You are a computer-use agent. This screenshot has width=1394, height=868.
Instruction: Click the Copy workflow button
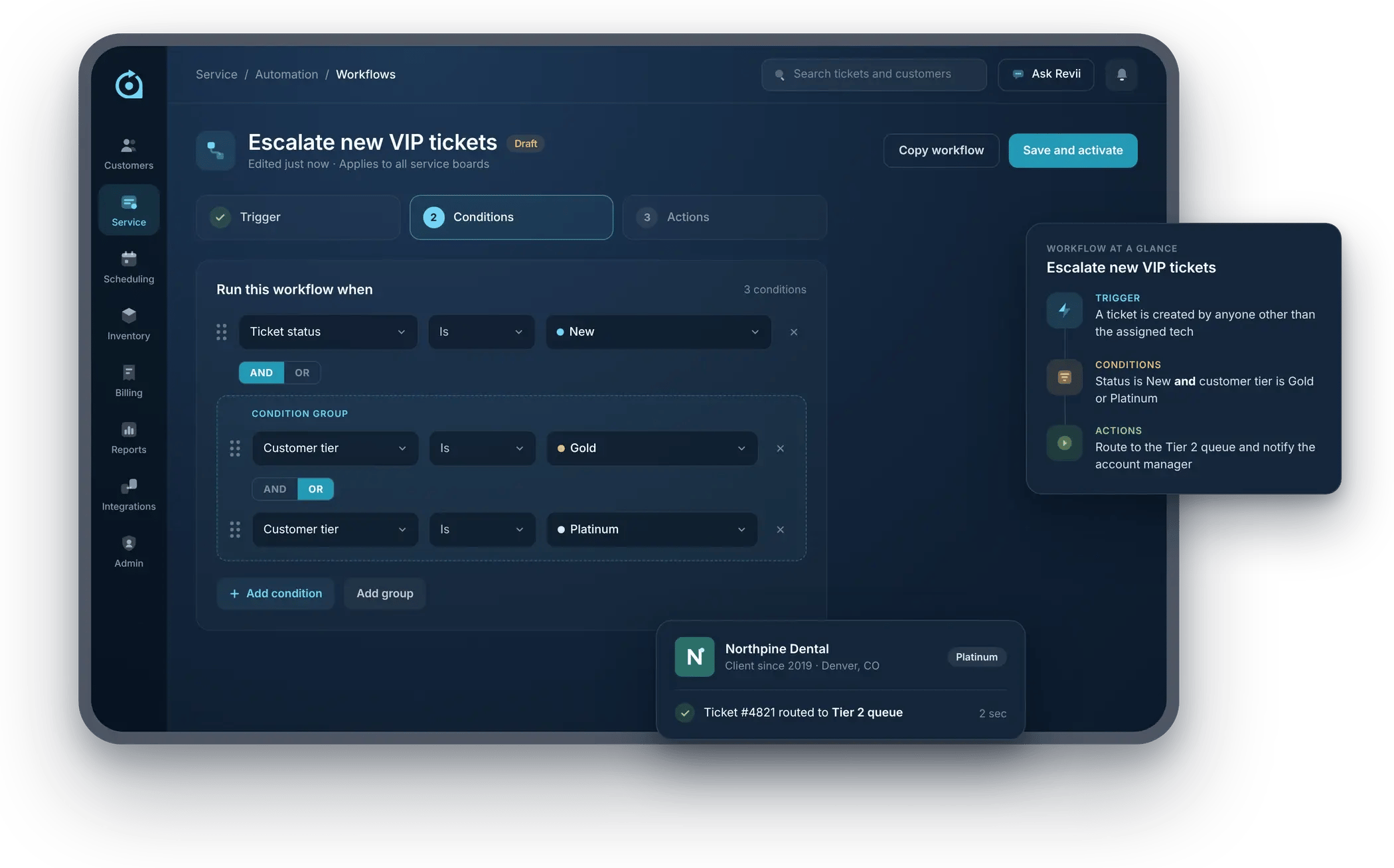941,151
